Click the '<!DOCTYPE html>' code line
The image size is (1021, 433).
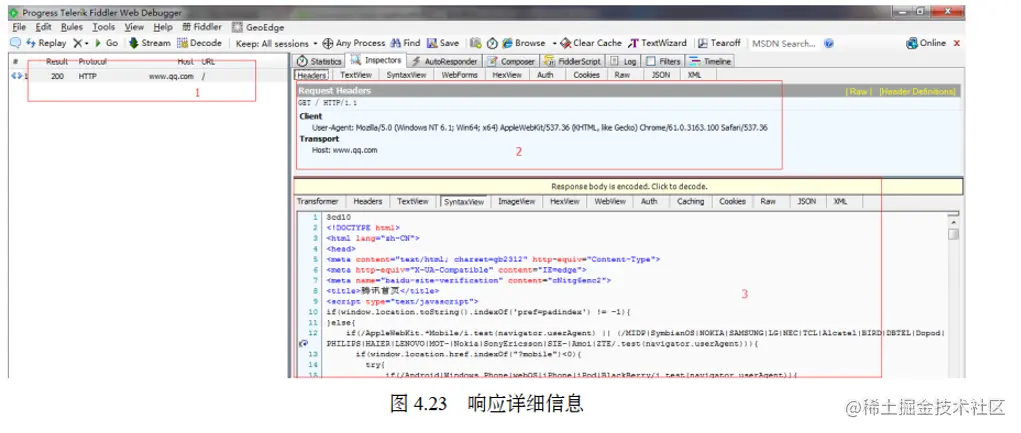tap(363, 228)
